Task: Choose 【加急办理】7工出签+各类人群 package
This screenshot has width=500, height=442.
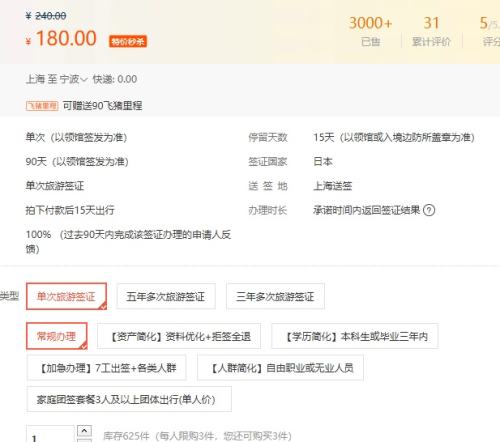Action: coord(107,368)
